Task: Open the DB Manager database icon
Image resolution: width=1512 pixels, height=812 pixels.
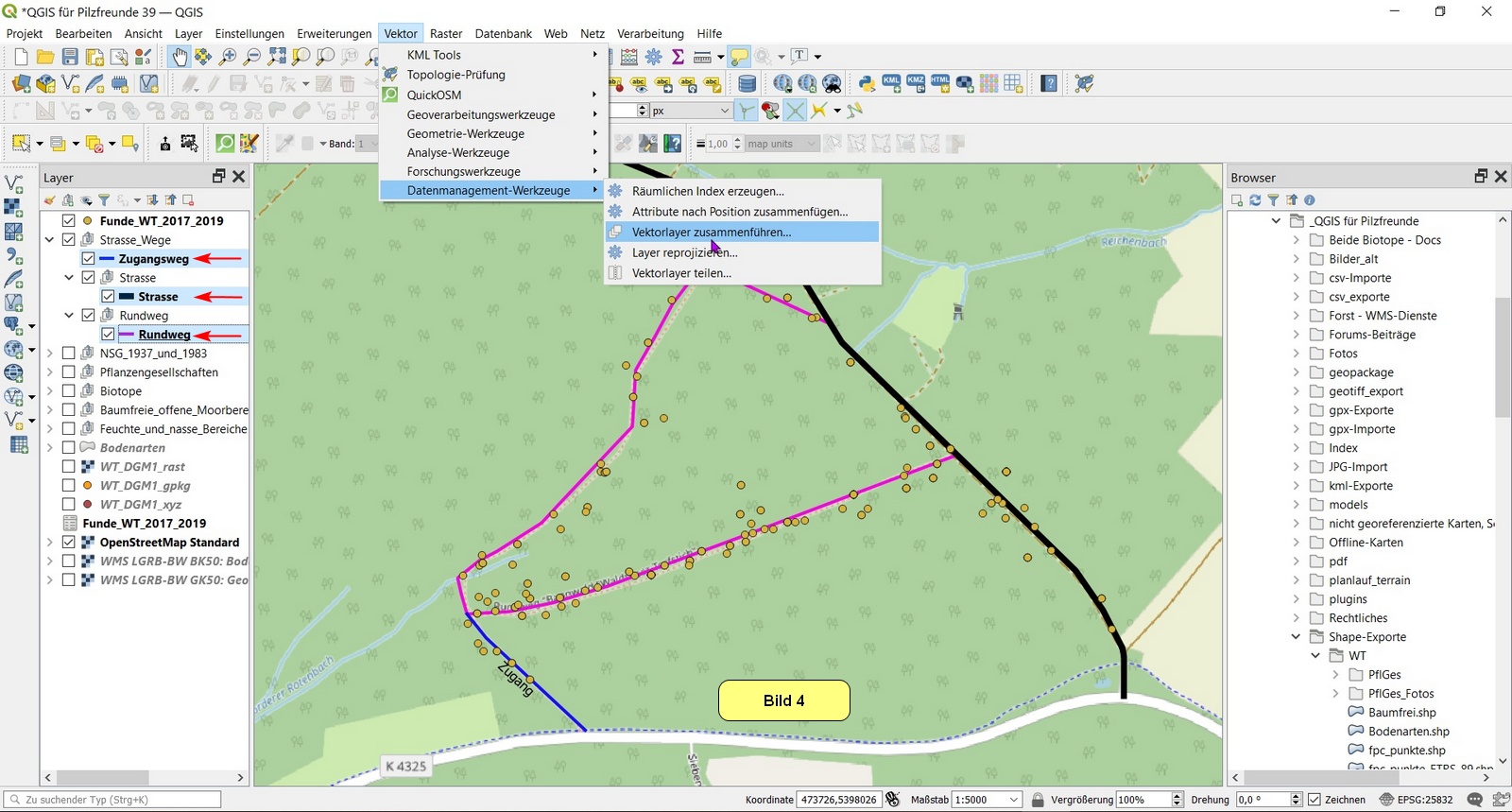Action: (747, 83)
